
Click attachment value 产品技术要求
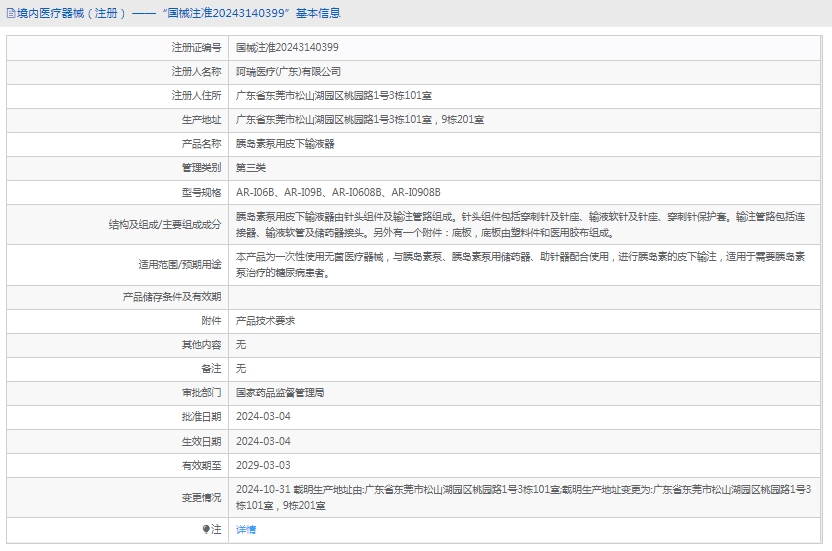click(265, 321)
